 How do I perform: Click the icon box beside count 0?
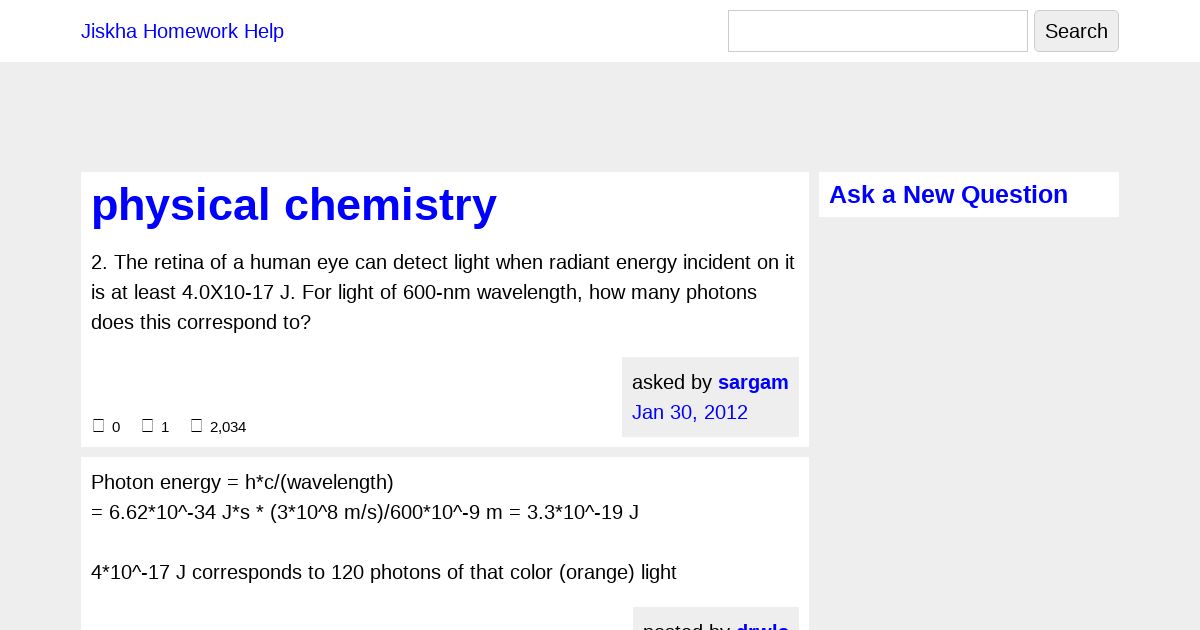[98, 426]
